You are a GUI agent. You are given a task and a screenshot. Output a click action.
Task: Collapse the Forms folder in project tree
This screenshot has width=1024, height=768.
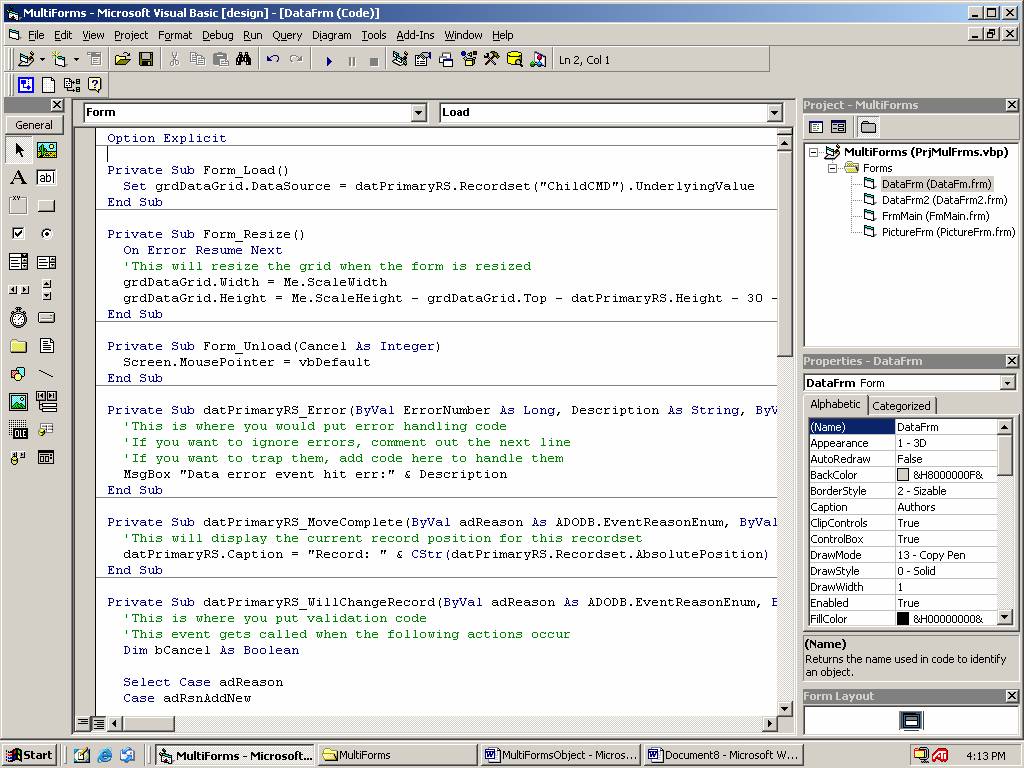point(831,168)
